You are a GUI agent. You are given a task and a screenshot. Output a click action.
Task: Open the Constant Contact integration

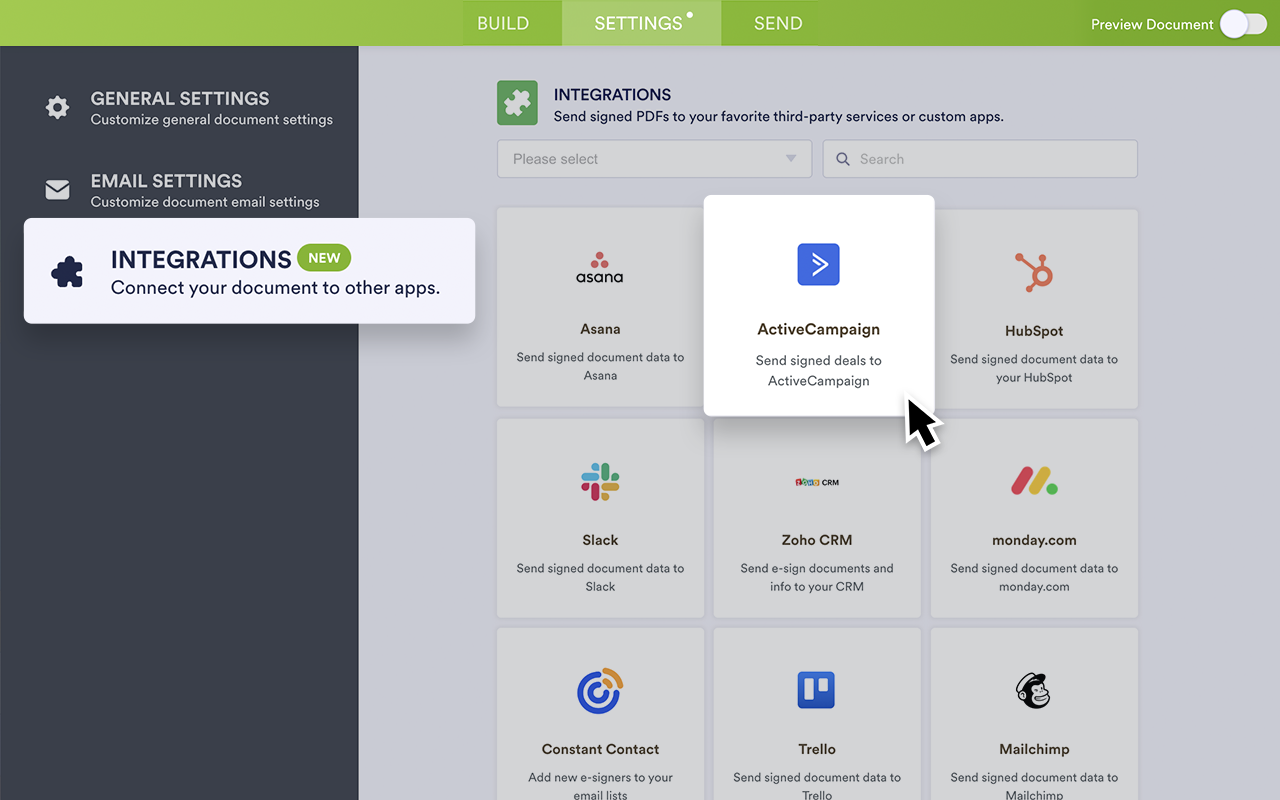(x=599, y=690)
